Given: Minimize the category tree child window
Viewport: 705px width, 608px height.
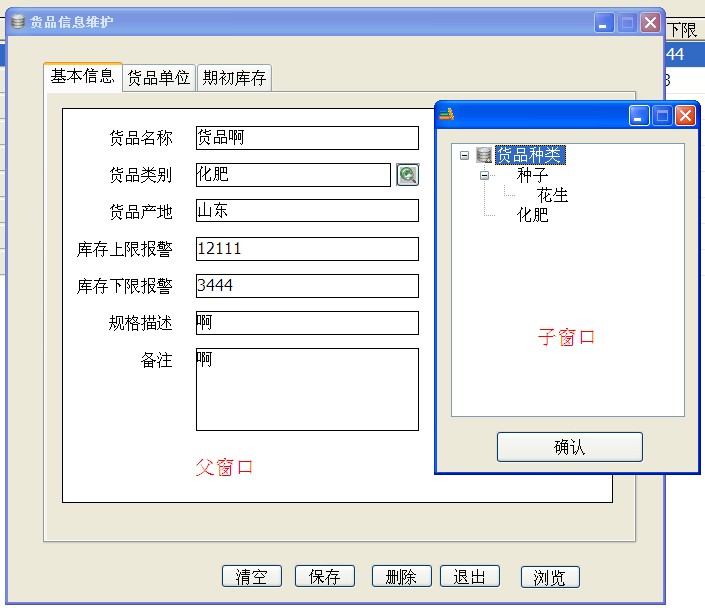Looking at the screenshot, I should click(x=639, y=116).
